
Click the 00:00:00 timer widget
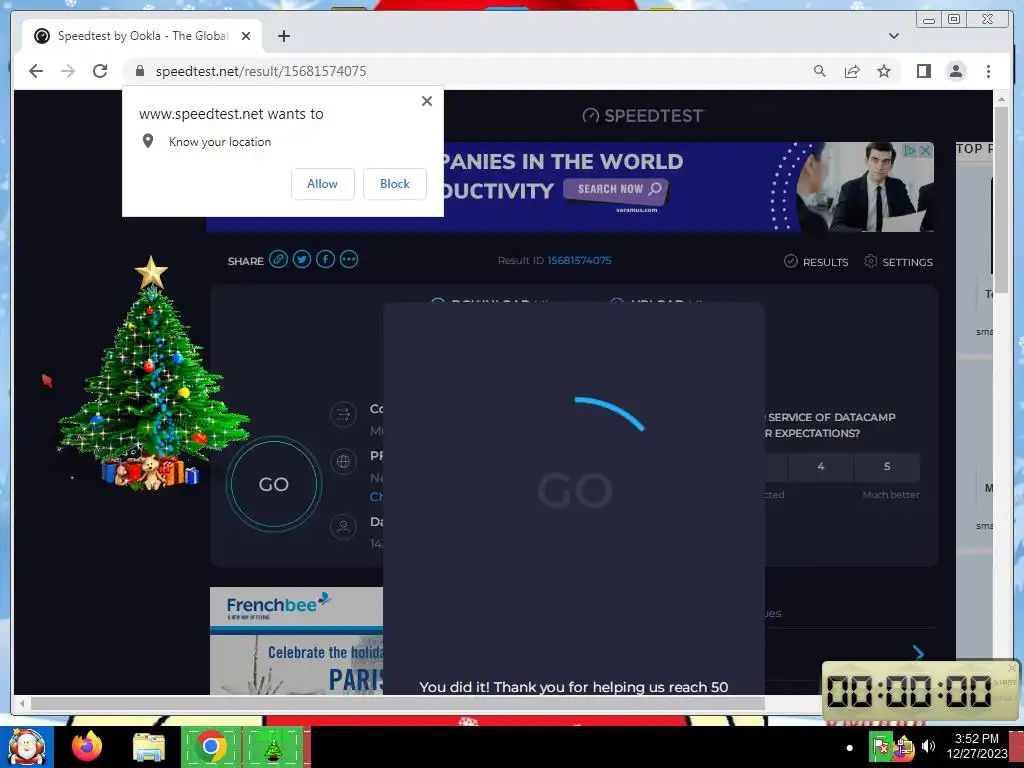click(x=920, y=691)
